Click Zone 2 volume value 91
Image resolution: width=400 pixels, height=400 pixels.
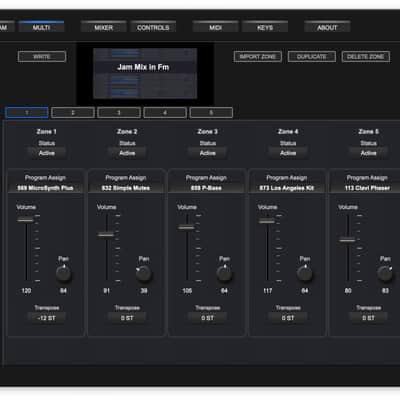106,291
